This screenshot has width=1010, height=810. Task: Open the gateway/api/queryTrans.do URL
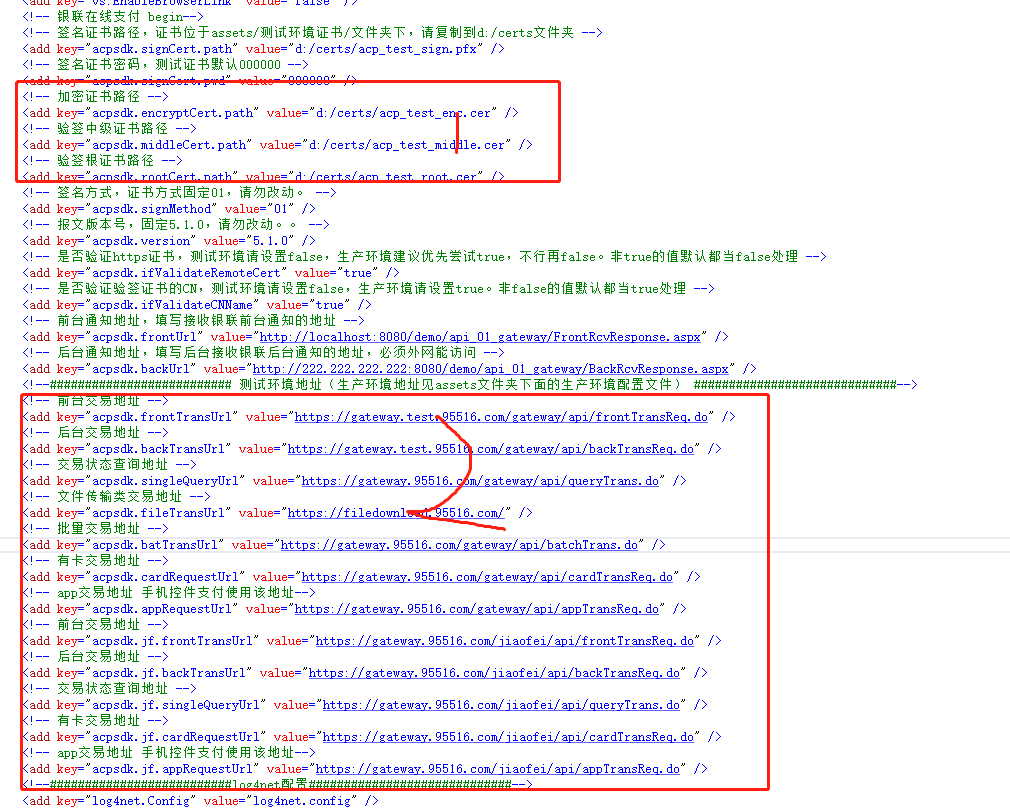(x=480, y=481)
